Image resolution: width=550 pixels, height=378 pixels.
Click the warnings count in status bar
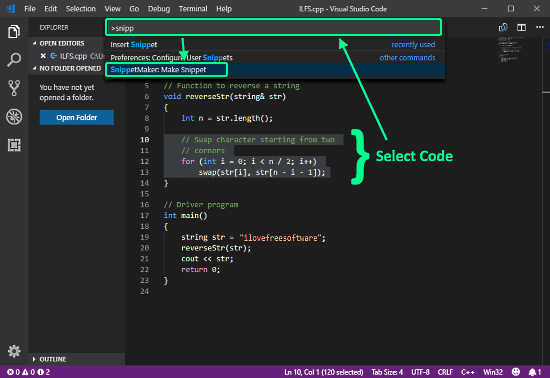28,372
